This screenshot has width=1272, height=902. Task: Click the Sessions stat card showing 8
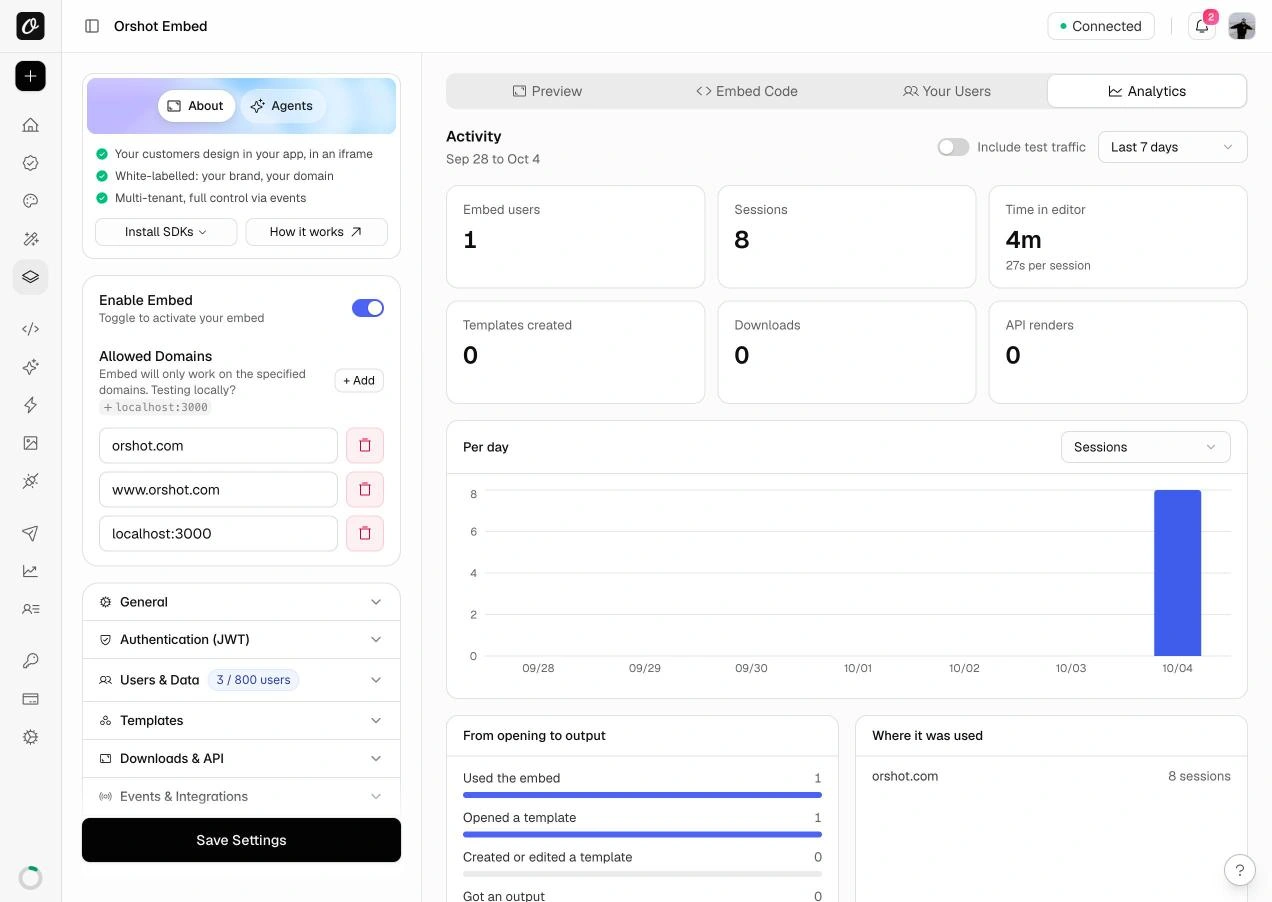pyautogui.click(x=847, y=237)
